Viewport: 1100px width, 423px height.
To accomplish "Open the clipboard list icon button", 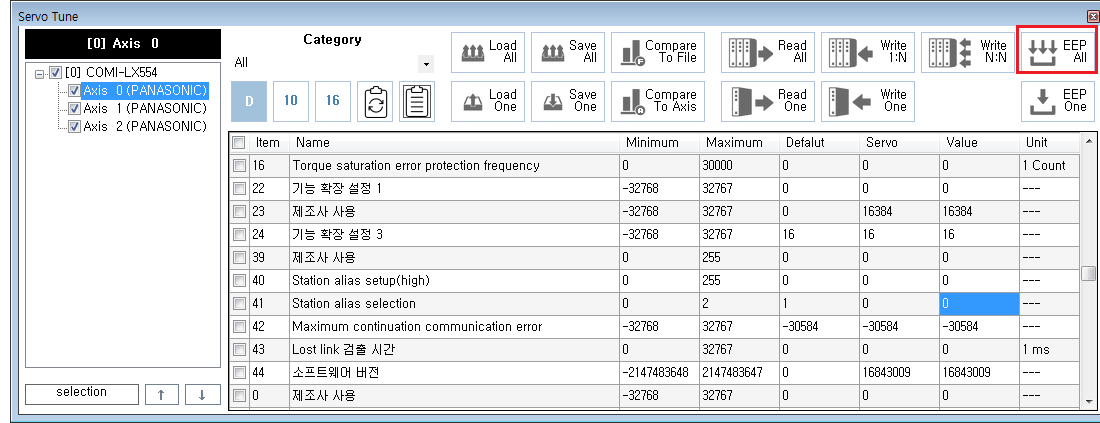I will click(x=416, y=102).
